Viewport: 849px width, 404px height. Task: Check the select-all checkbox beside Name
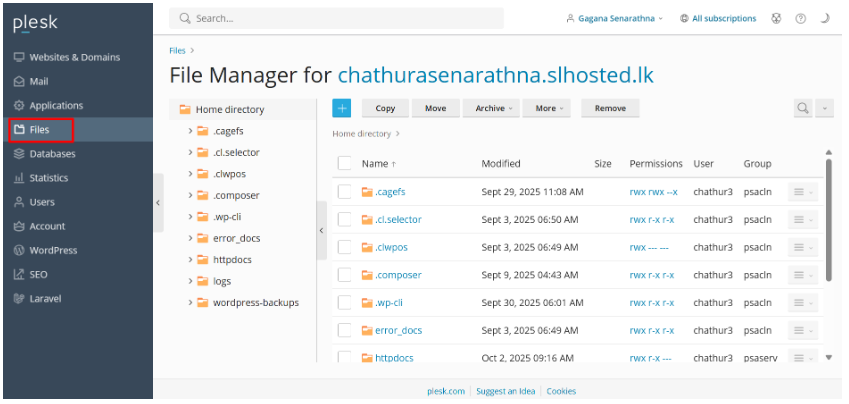pos(345,163)
